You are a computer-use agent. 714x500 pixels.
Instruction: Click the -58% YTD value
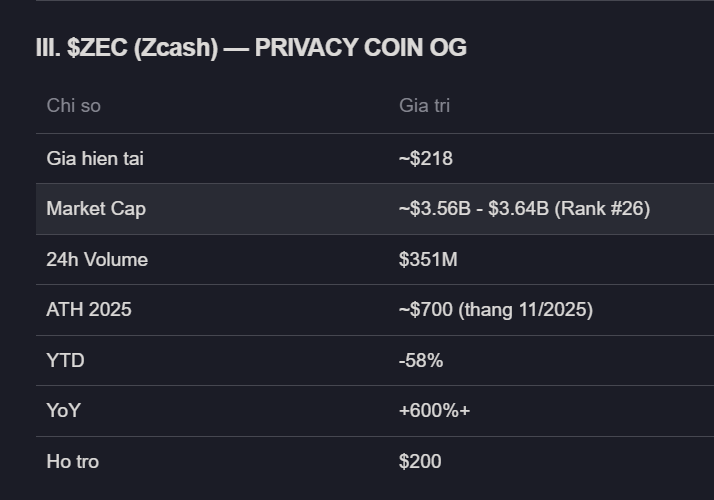pyautogui.click(x=421, y=360)
